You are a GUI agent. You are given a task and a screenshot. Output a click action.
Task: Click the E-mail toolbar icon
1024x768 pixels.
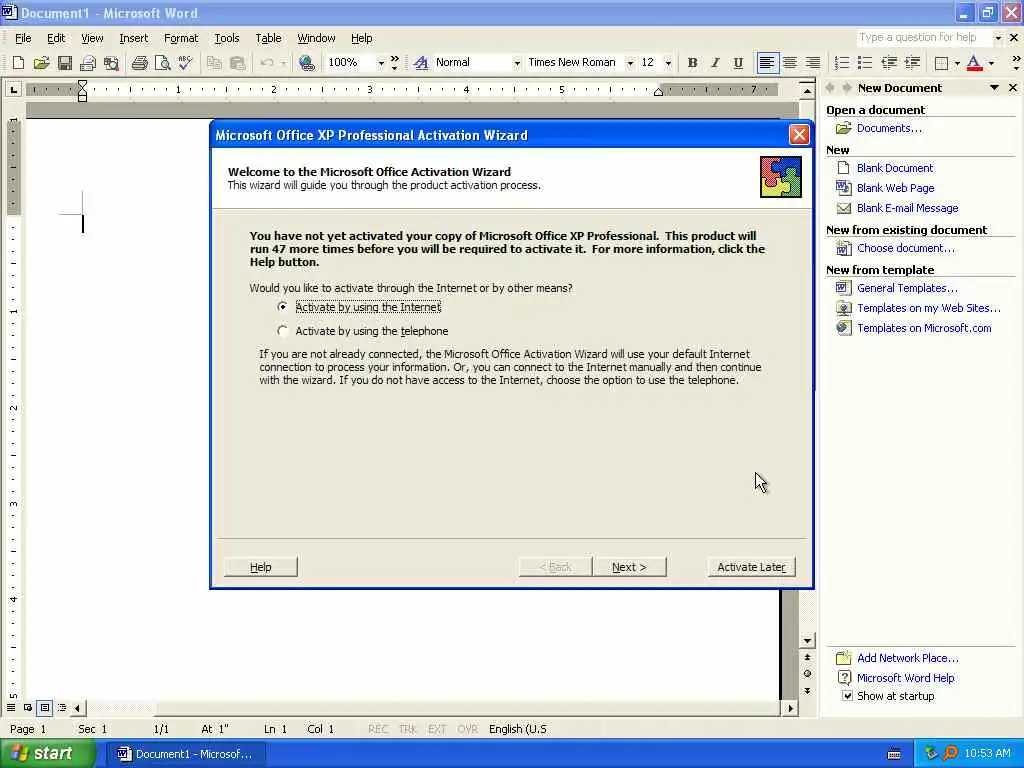pyautogui.click(x=88, y=63)
